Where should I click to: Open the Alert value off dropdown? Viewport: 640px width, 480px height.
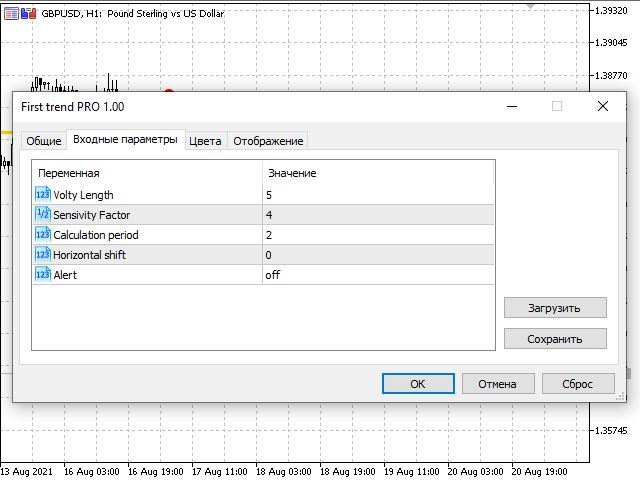pos(378,275)
